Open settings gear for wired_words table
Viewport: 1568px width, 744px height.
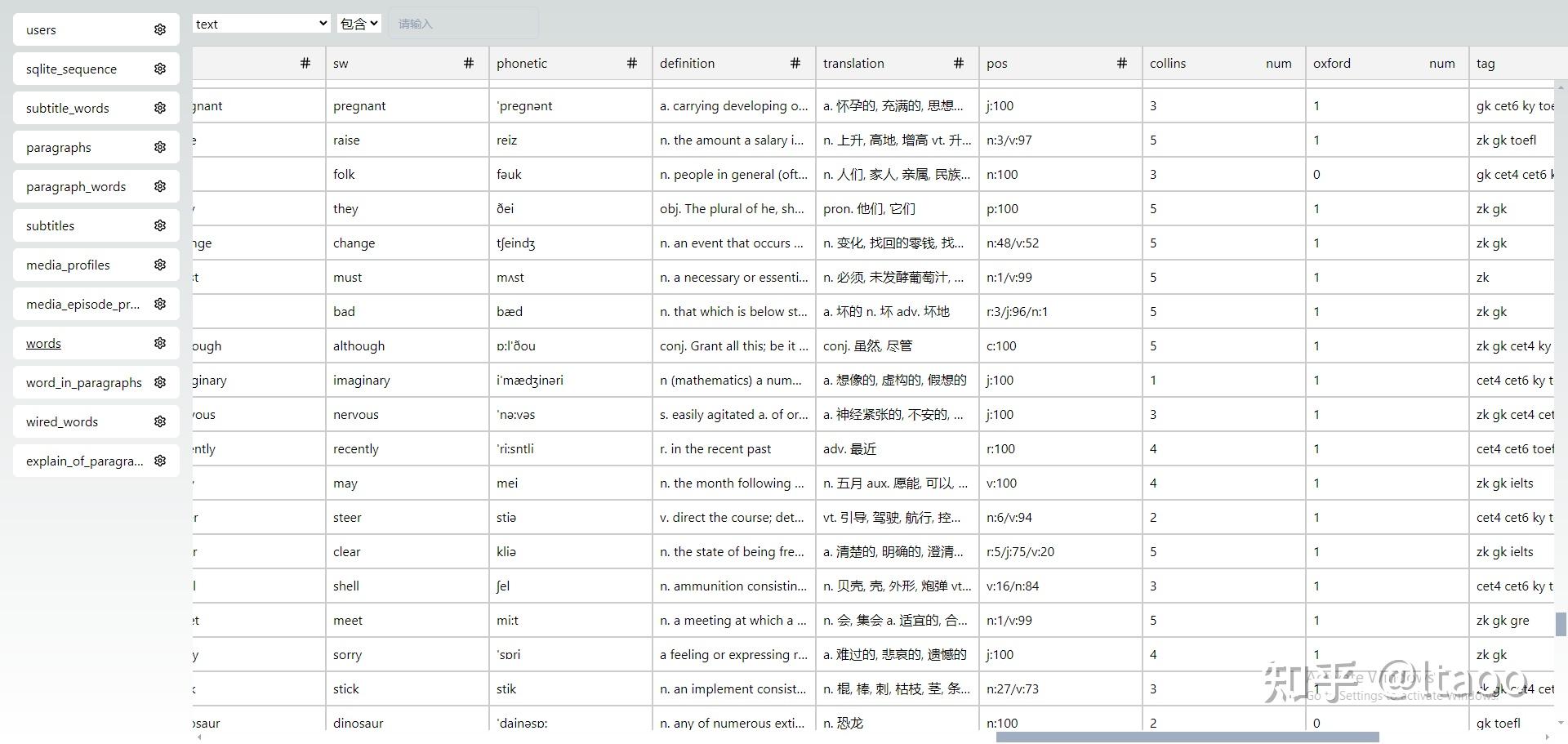tap(160, 421)
